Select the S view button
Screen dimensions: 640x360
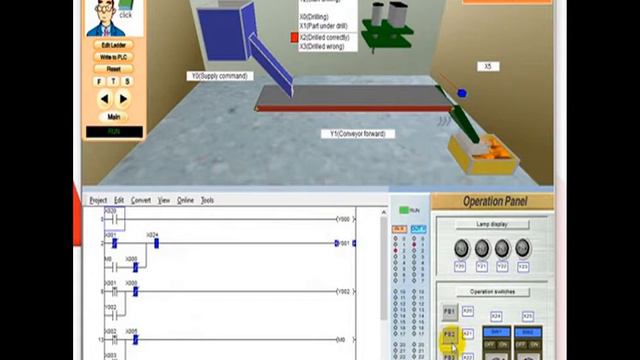coord(127,81)
